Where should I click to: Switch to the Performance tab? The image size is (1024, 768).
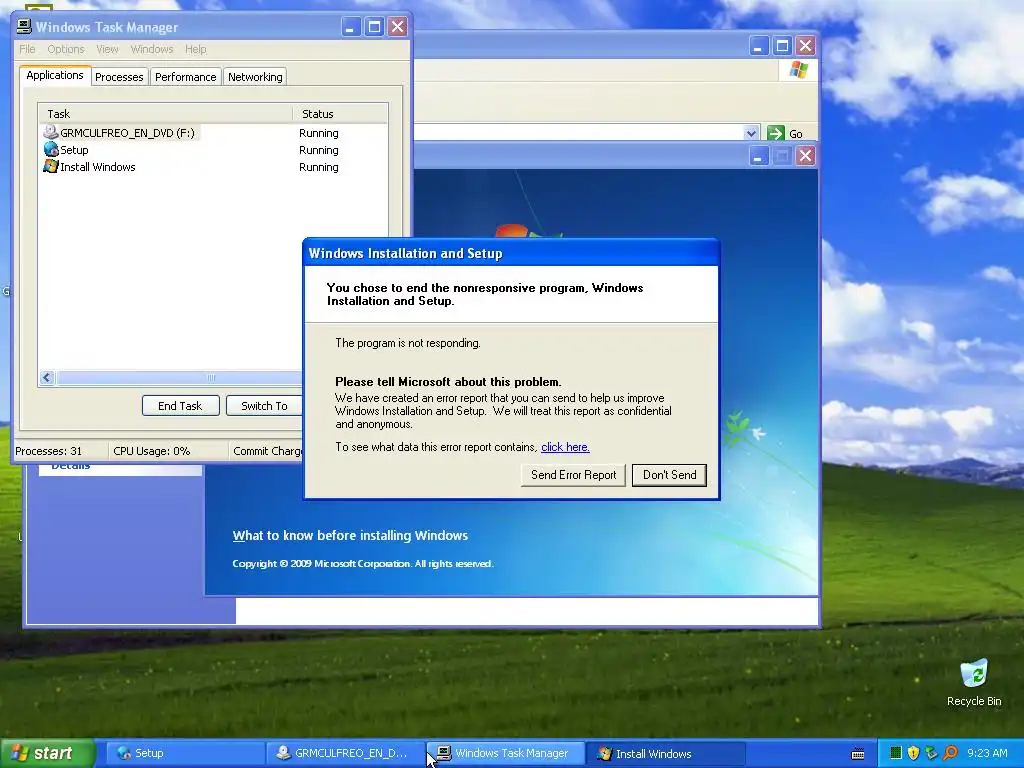point(185,76)
